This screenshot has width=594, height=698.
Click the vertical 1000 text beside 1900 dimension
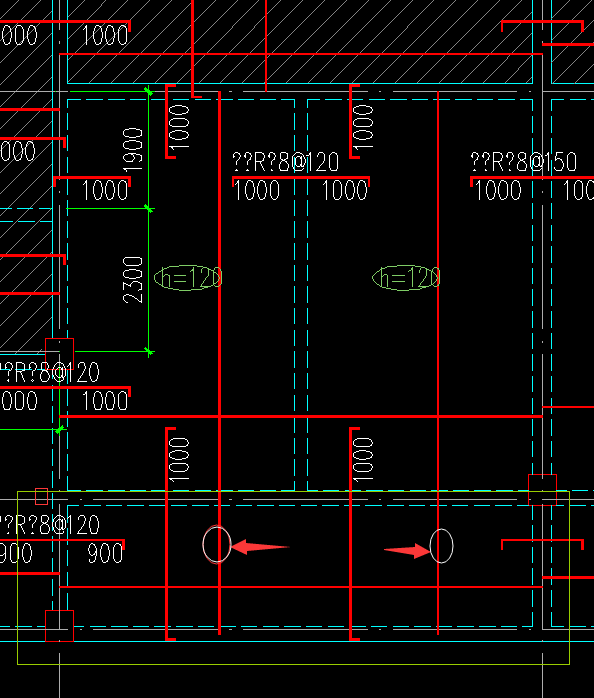coord(179,127)
